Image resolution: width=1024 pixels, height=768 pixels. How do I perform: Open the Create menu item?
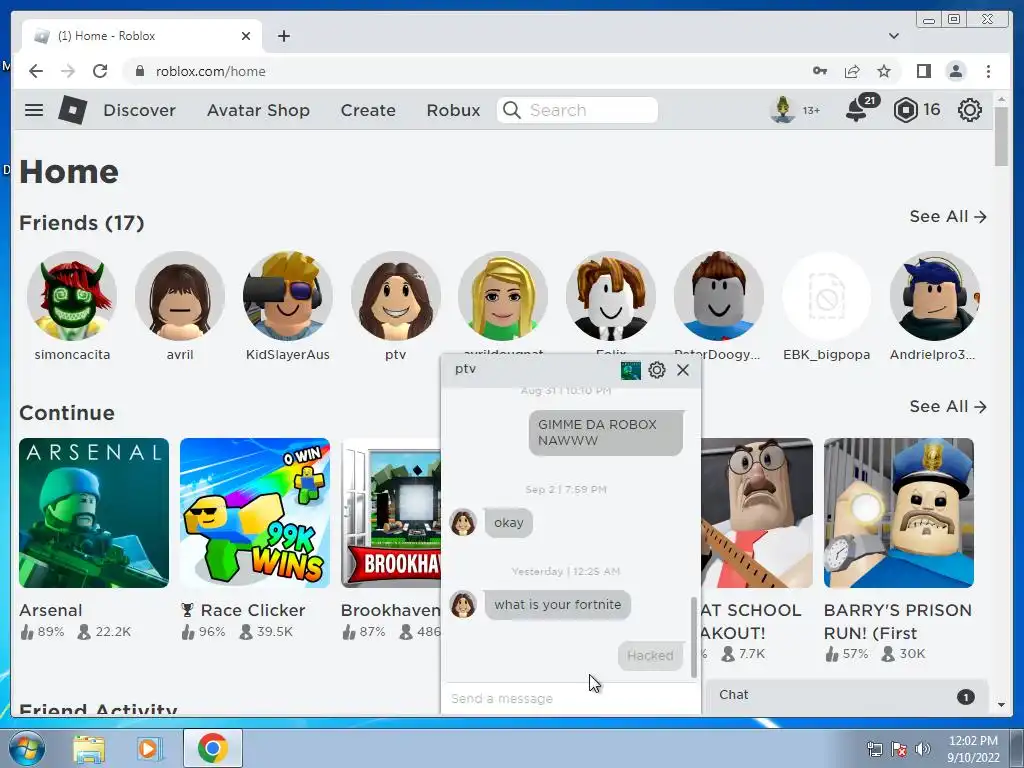[368, 110]
